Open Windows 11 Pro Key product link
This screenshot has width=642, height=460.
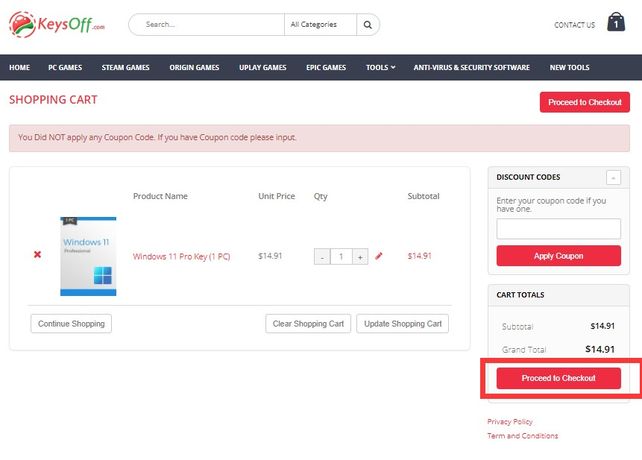(x=181, y=256)
